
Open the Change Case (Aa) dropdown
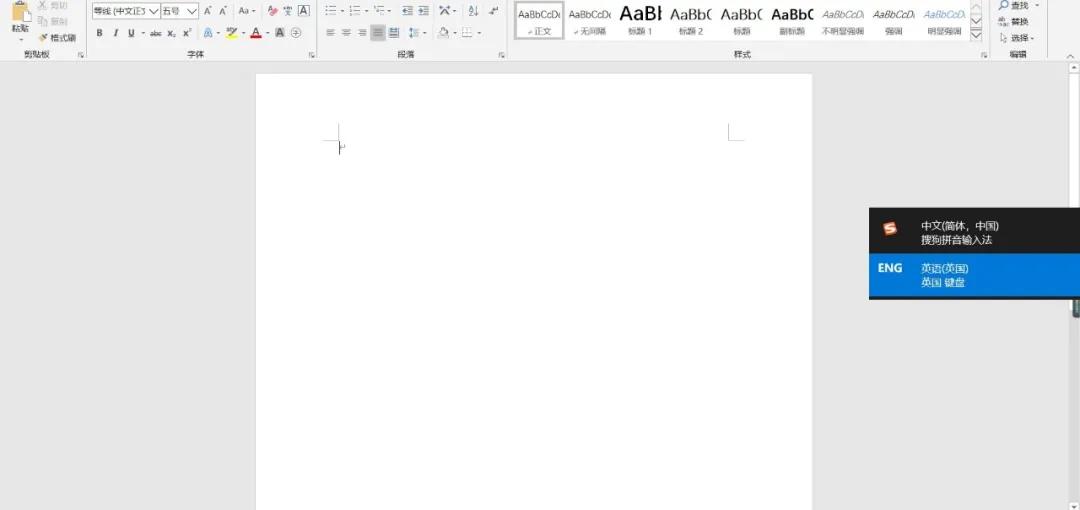247,11
